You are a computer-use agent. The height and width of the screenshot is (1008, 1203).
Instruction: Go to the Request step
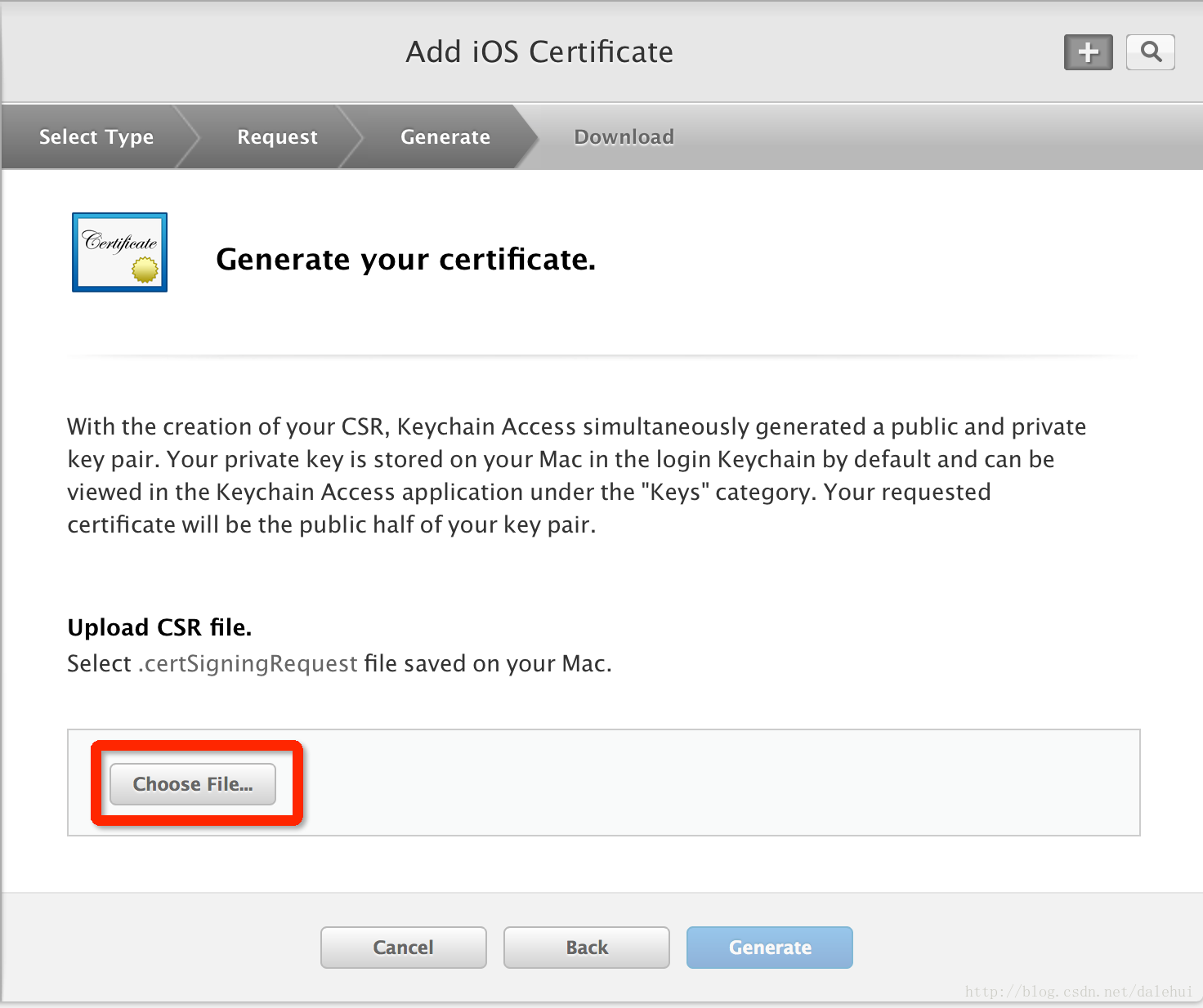pyautogui.click(x=277, y=136)
